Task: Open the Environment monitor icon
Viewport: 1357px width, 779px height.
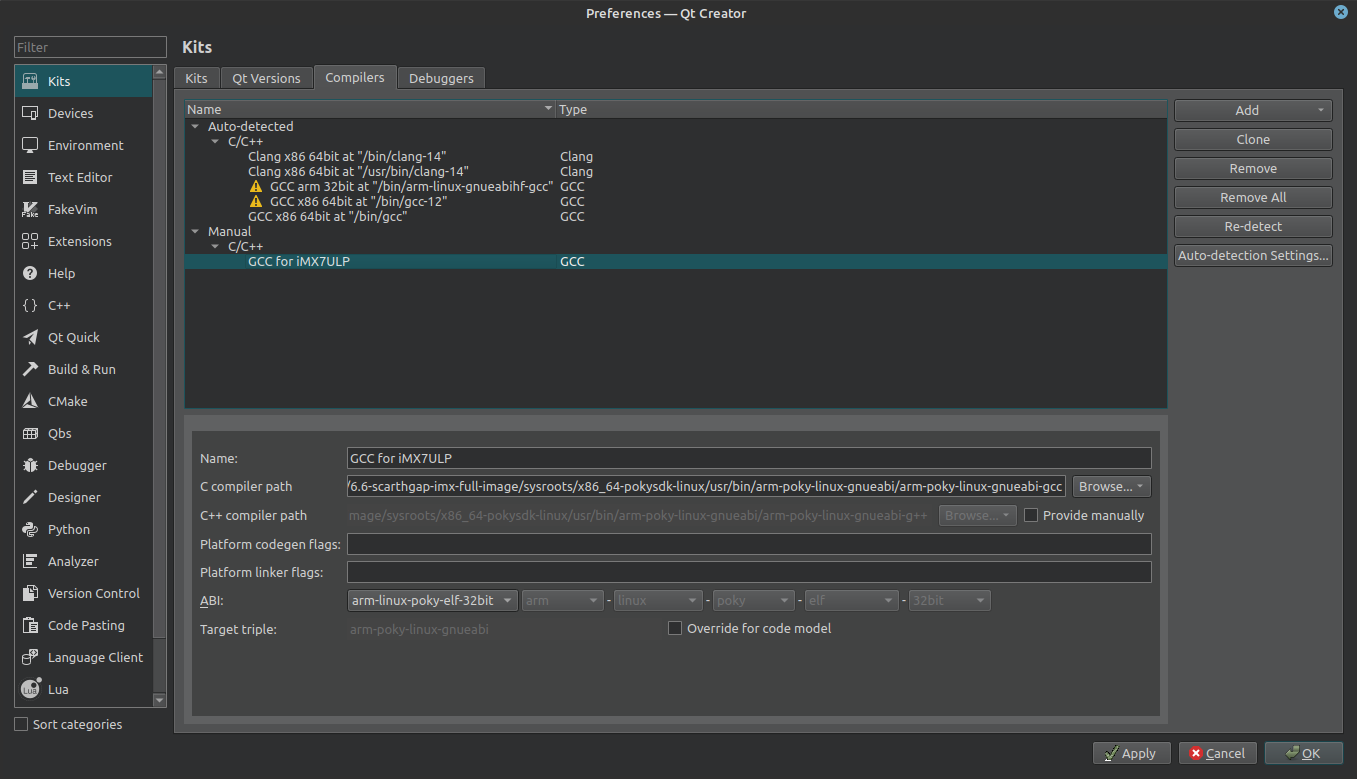Action: click(30, 145)
